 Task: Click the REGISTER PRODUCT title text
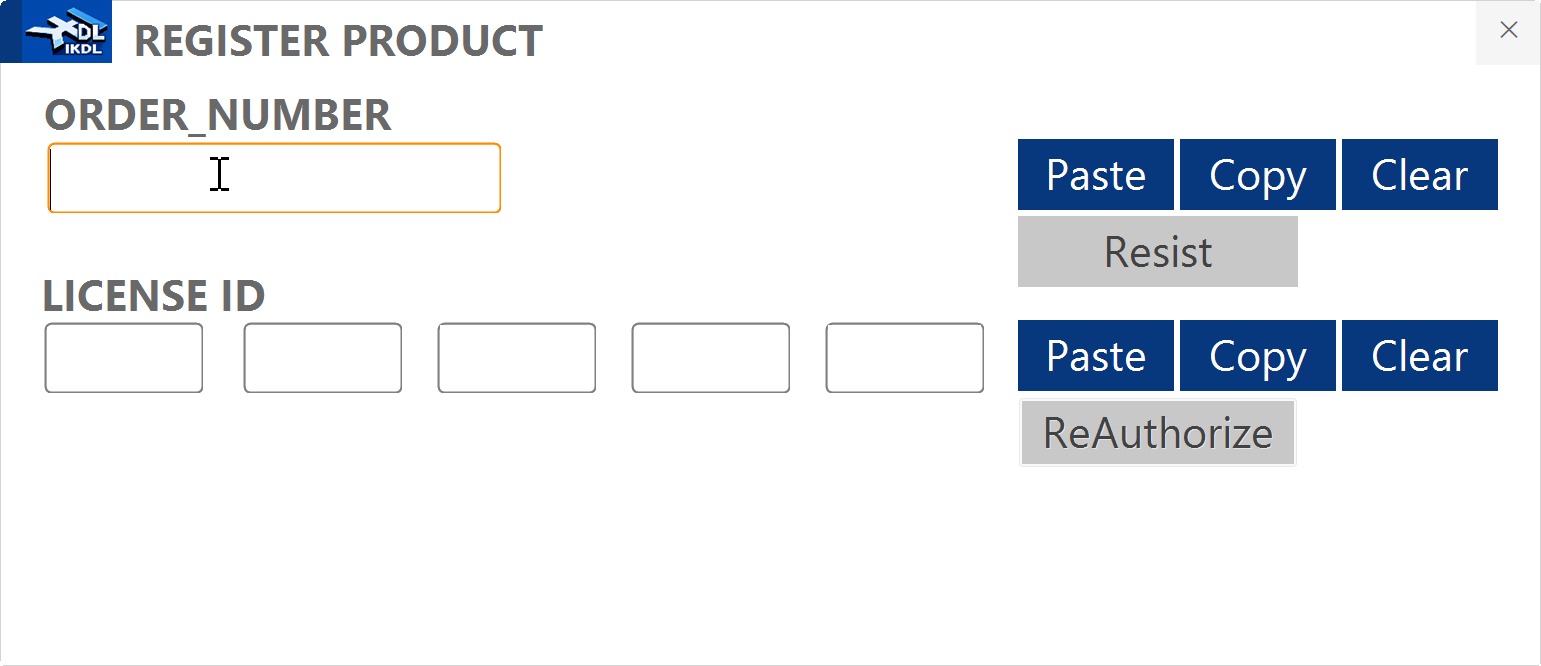[338, 41]
